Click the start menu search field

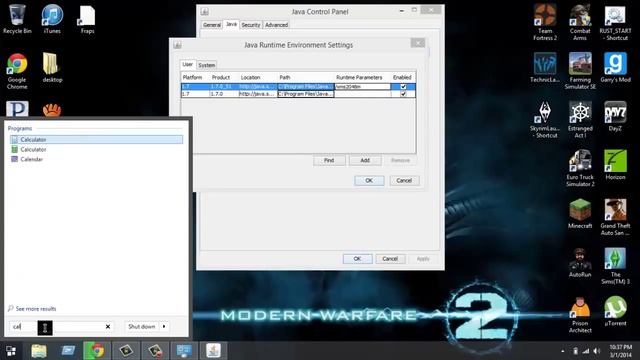pos(61,327)
